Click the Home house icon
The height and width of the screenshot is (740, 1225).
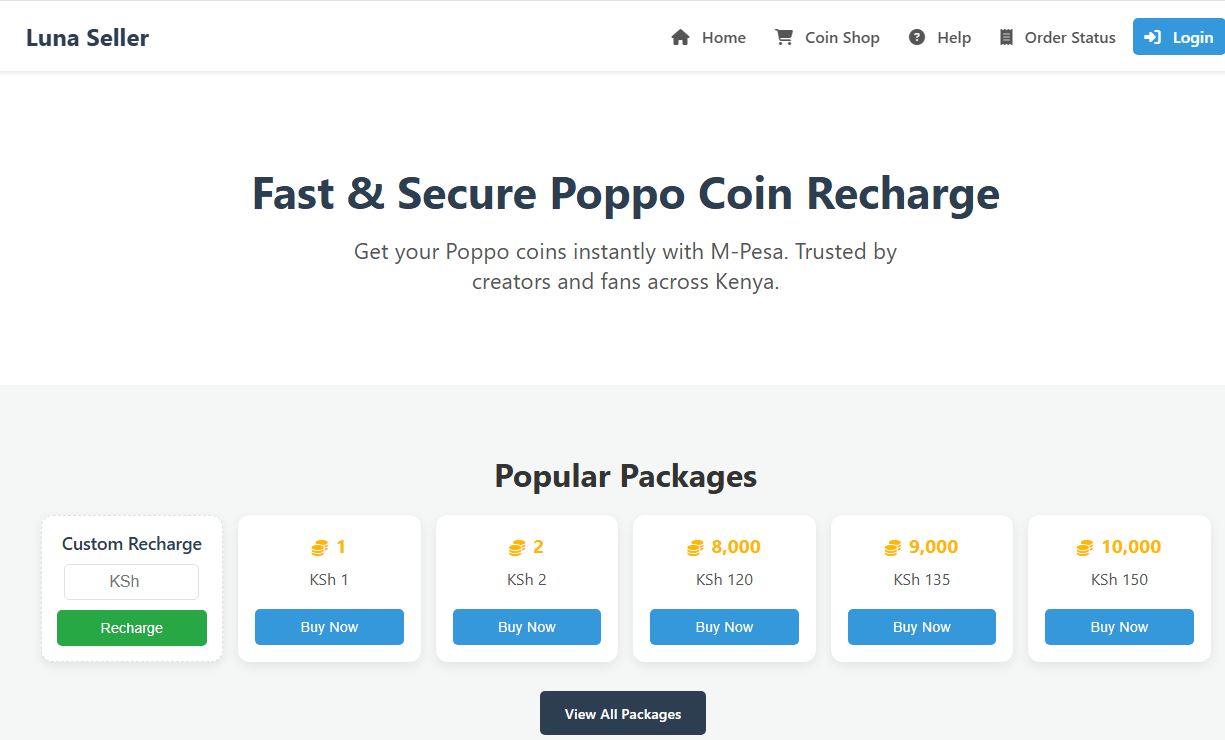click(x=680, y=38)
